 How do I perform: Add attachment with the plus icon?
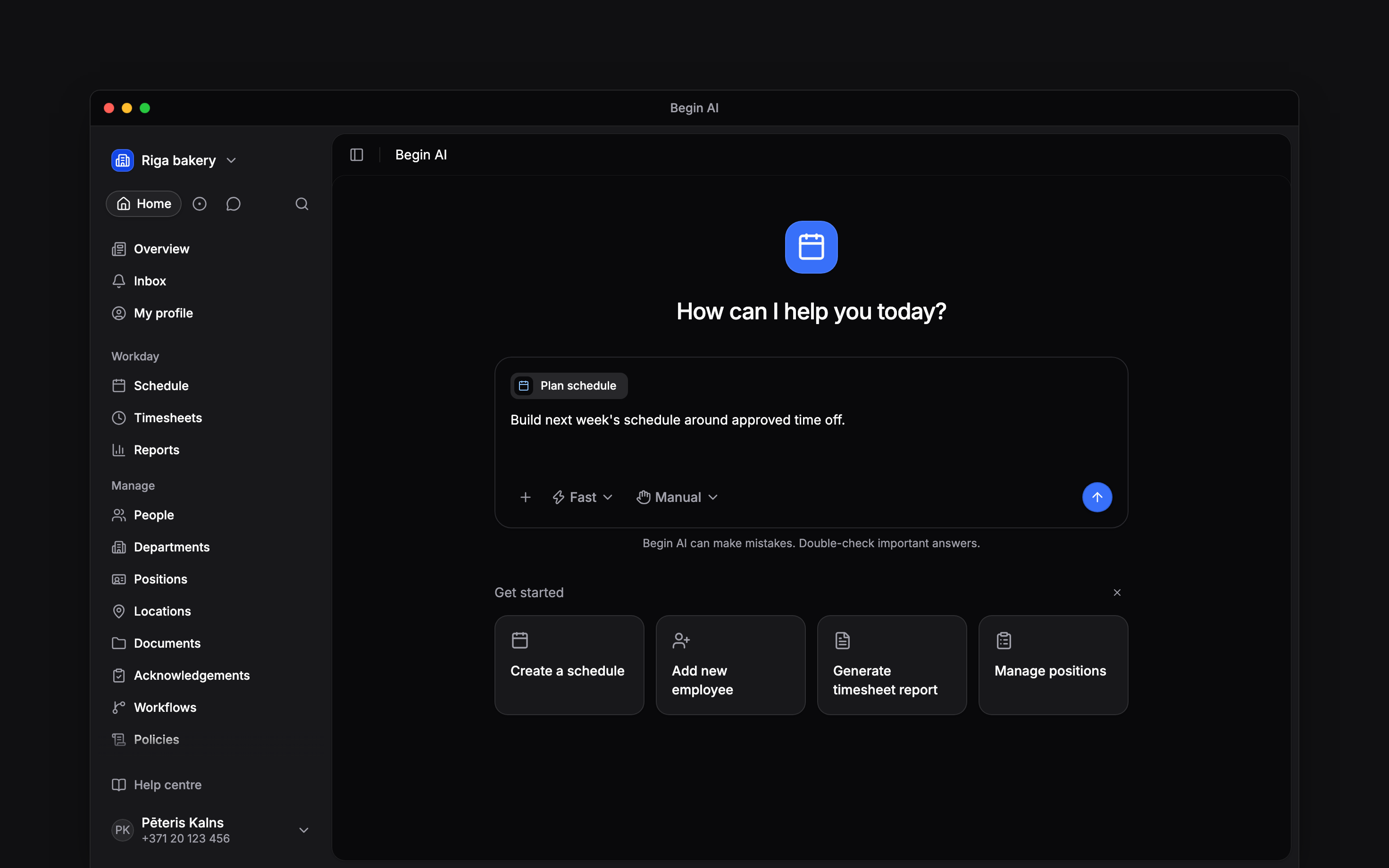coord(525,497)
